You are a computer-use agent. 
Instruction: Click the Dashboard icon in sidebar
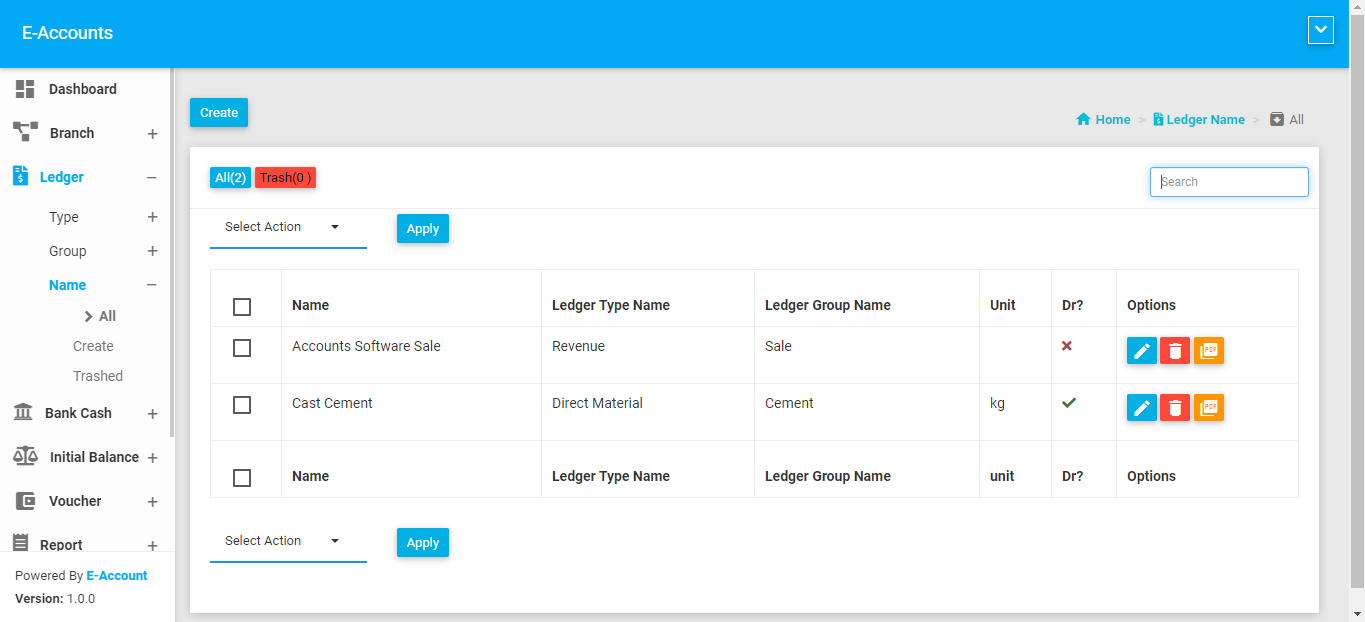point(25,89)
